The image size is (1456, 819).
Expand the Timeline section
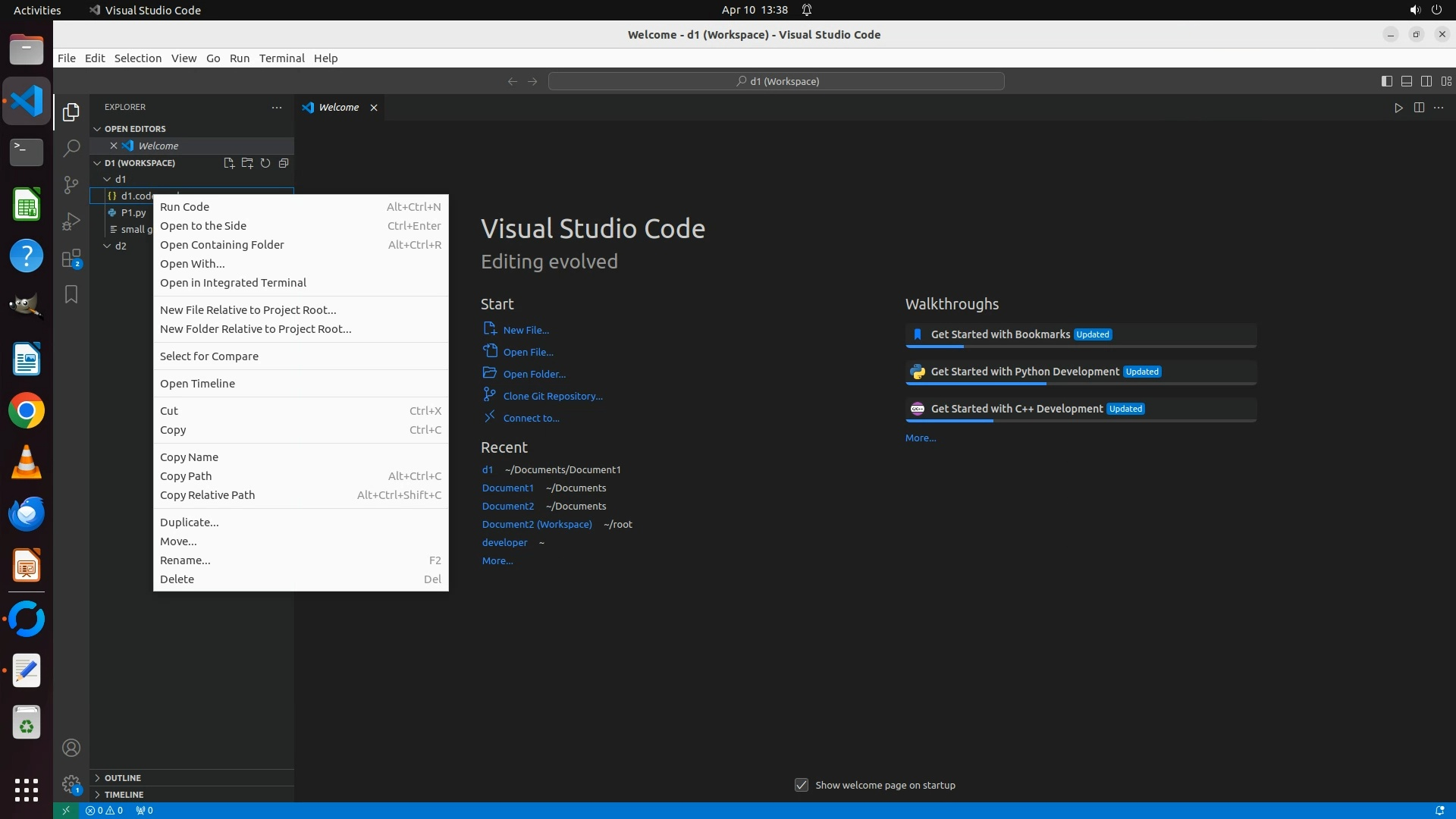click(124, 795)
